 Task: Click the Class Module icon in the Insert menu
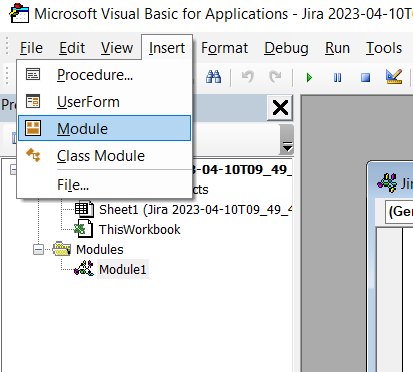(33, 155)
